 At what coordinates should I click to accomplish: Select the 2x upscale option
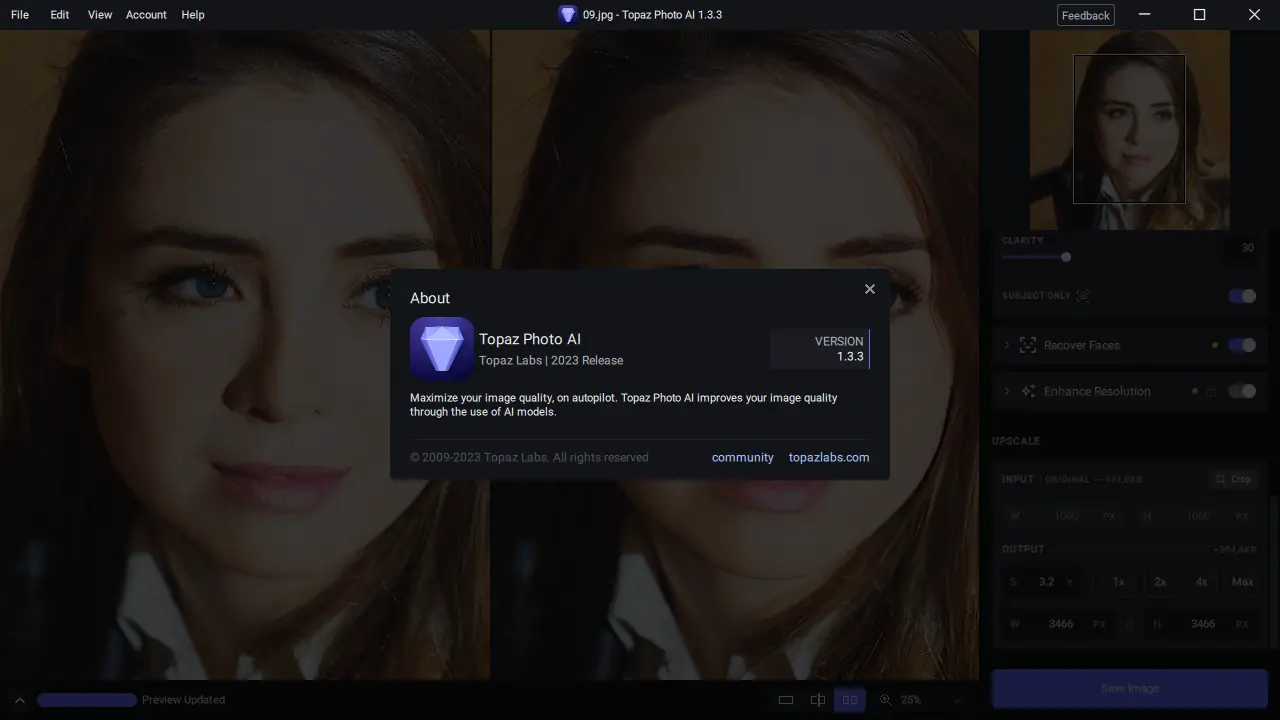[1159, 581]
